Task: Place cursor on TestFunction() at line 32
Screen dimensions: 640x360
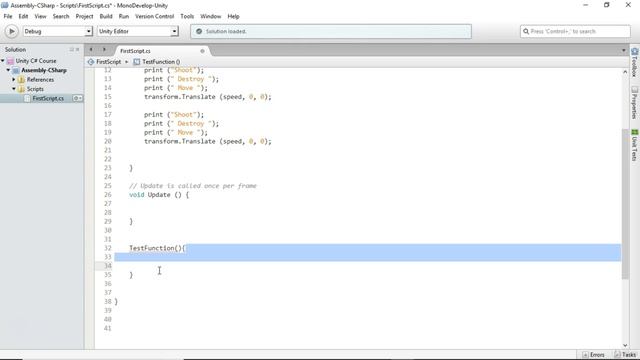Action: 157,248
